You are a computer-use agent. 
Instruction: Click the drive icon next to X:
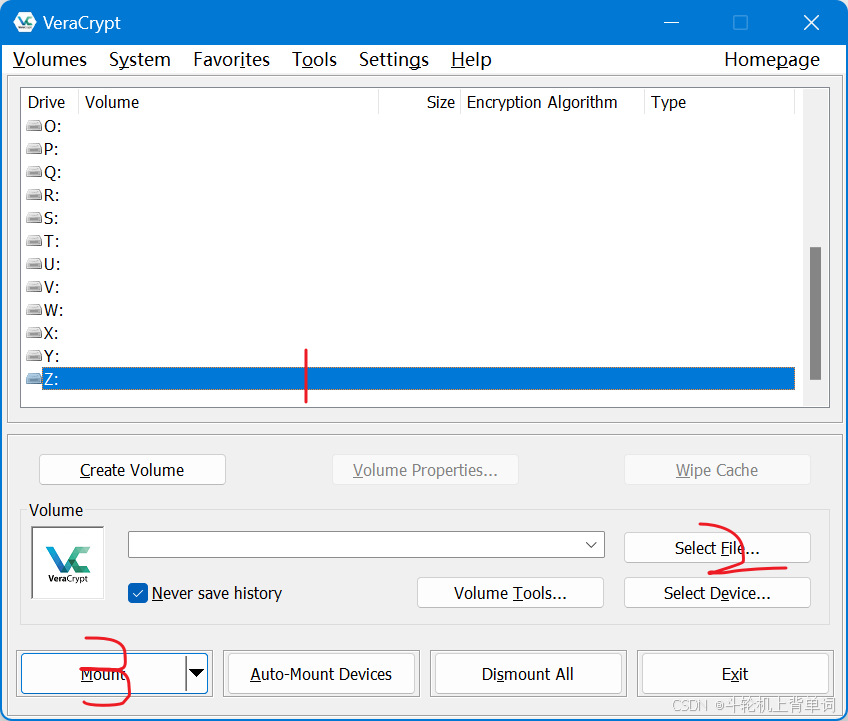[x=34, y=333]
